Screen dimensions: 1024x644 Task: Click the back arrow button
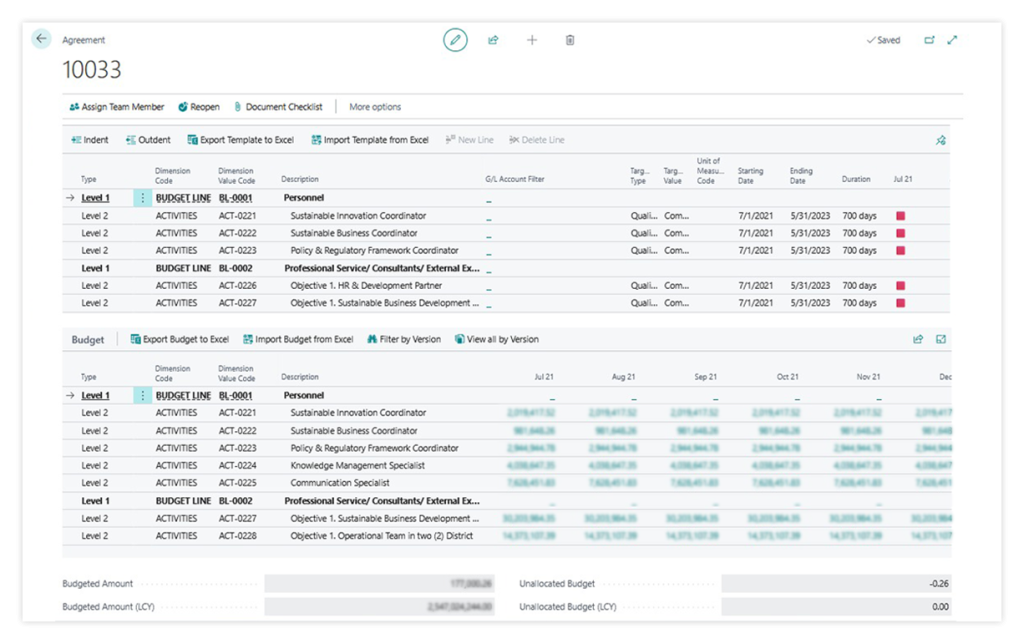(x=41, y=39)
